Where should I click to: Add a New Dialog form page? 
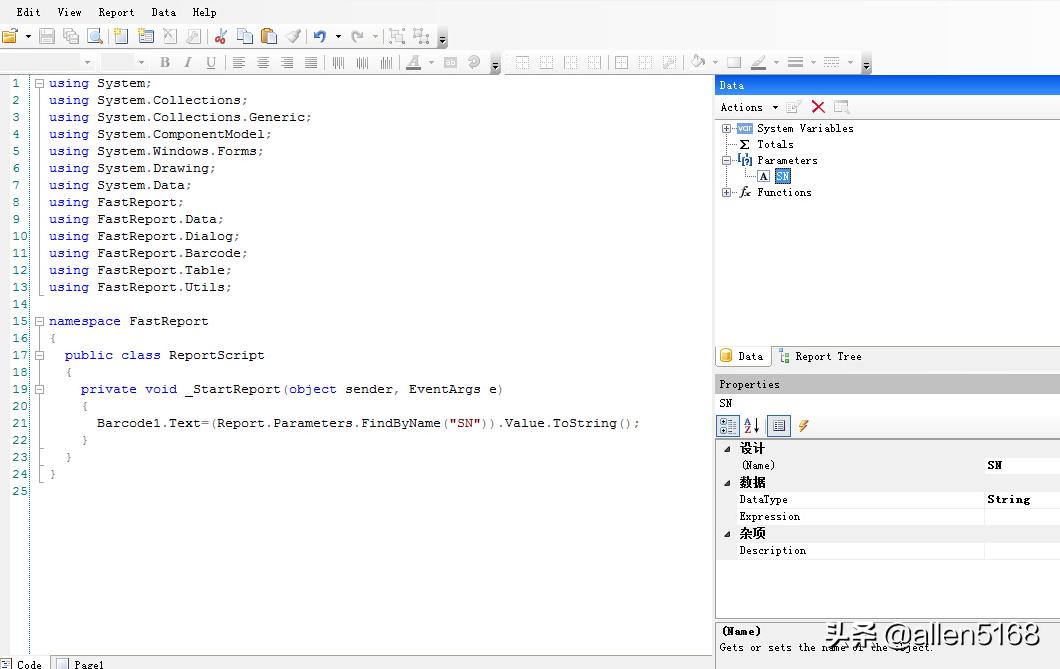pyautogui.click(x=145, y=36)
